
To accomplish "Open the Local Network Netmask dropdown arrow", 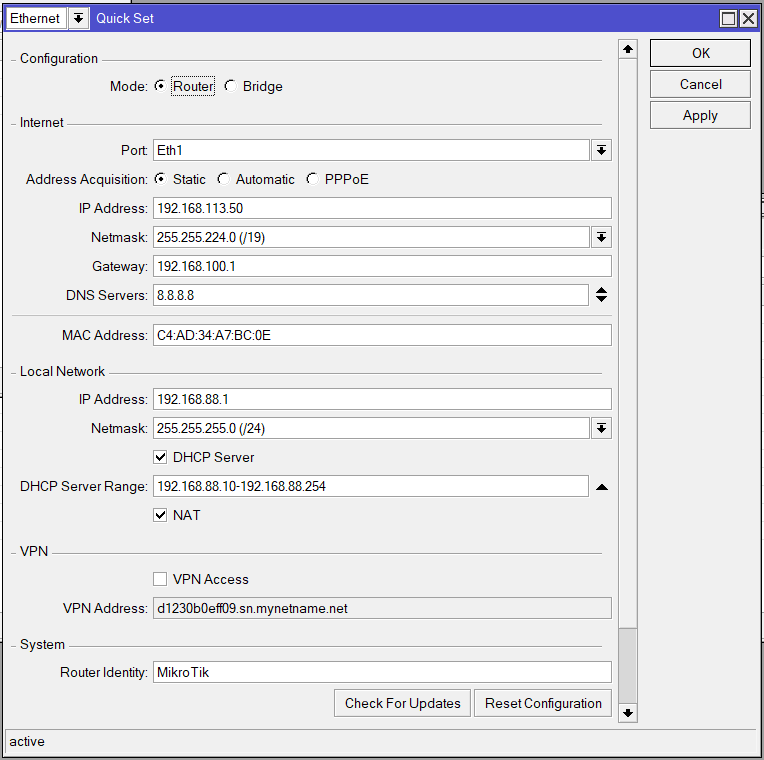I will click(x=601, y=428).
